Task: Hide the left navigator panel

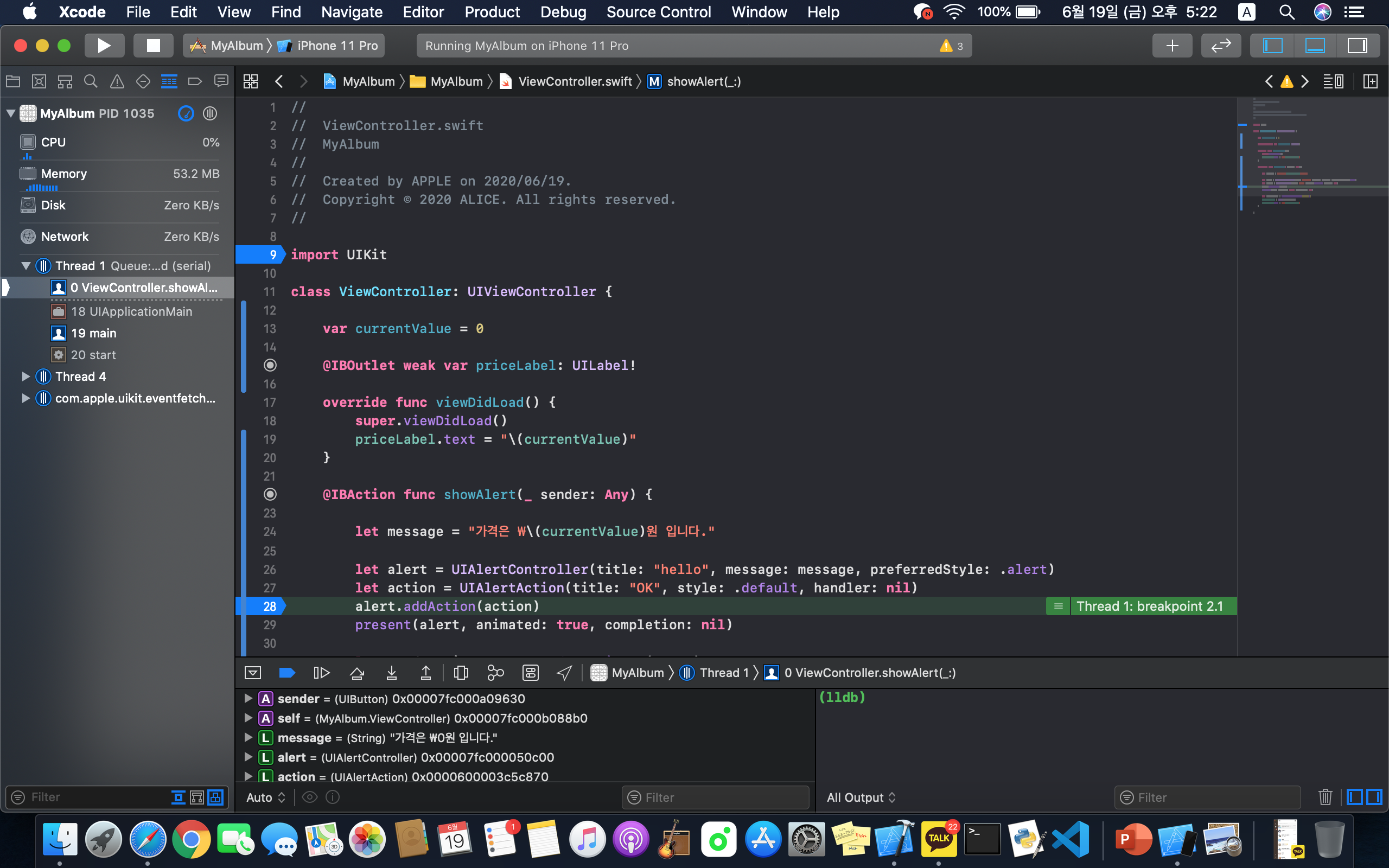Action: (x=1272, y=46)
